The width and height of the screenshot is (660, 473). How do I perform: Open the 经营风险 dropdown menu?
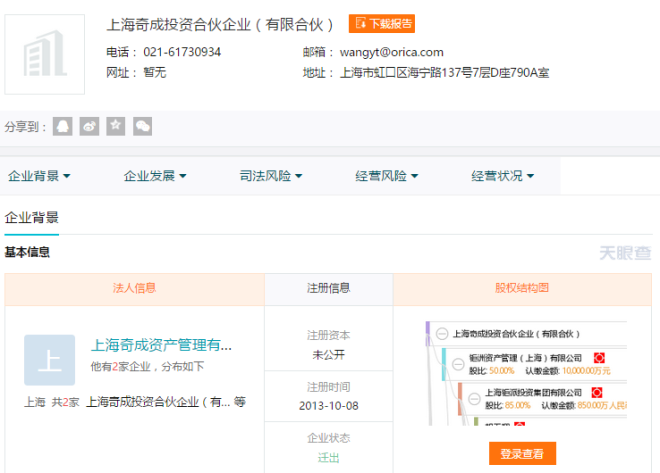(x=386, y=176)
